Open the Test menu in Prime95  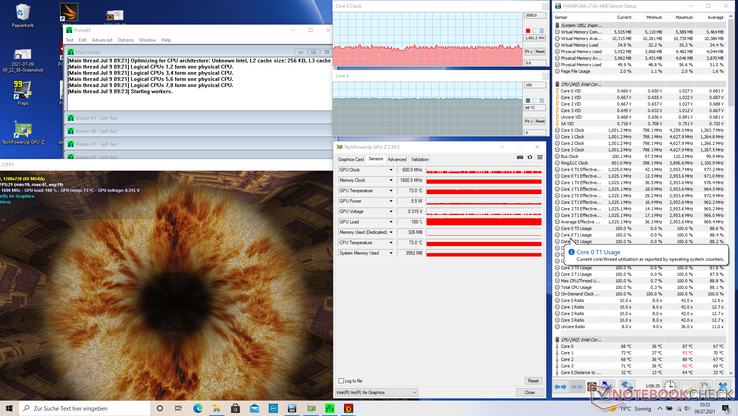pyautogui.click(x=70, y=40)
